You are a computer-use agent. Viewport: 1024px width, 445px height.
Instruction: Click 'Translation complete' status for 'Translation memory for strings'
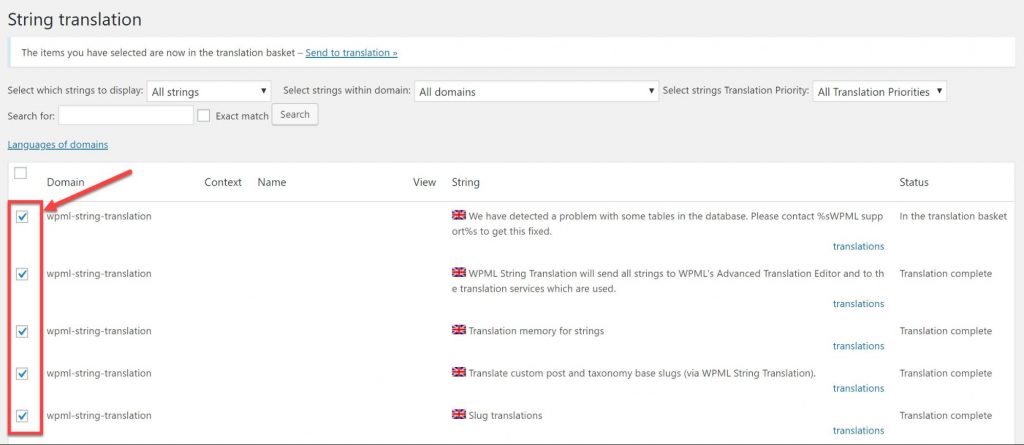[x=946, y=331]
